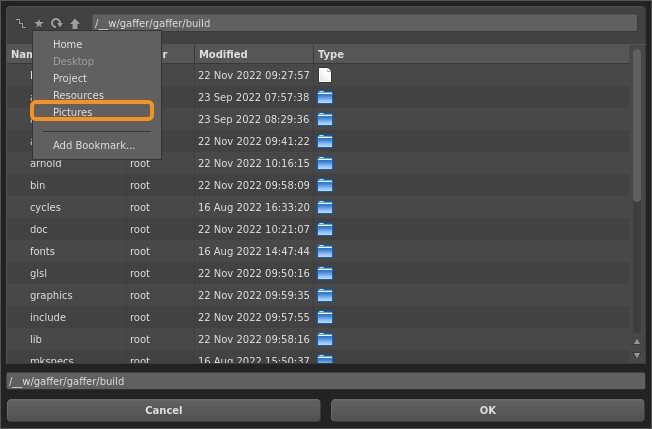Select the graphics folder name
The image size is (652, 429).
[51, 296]
